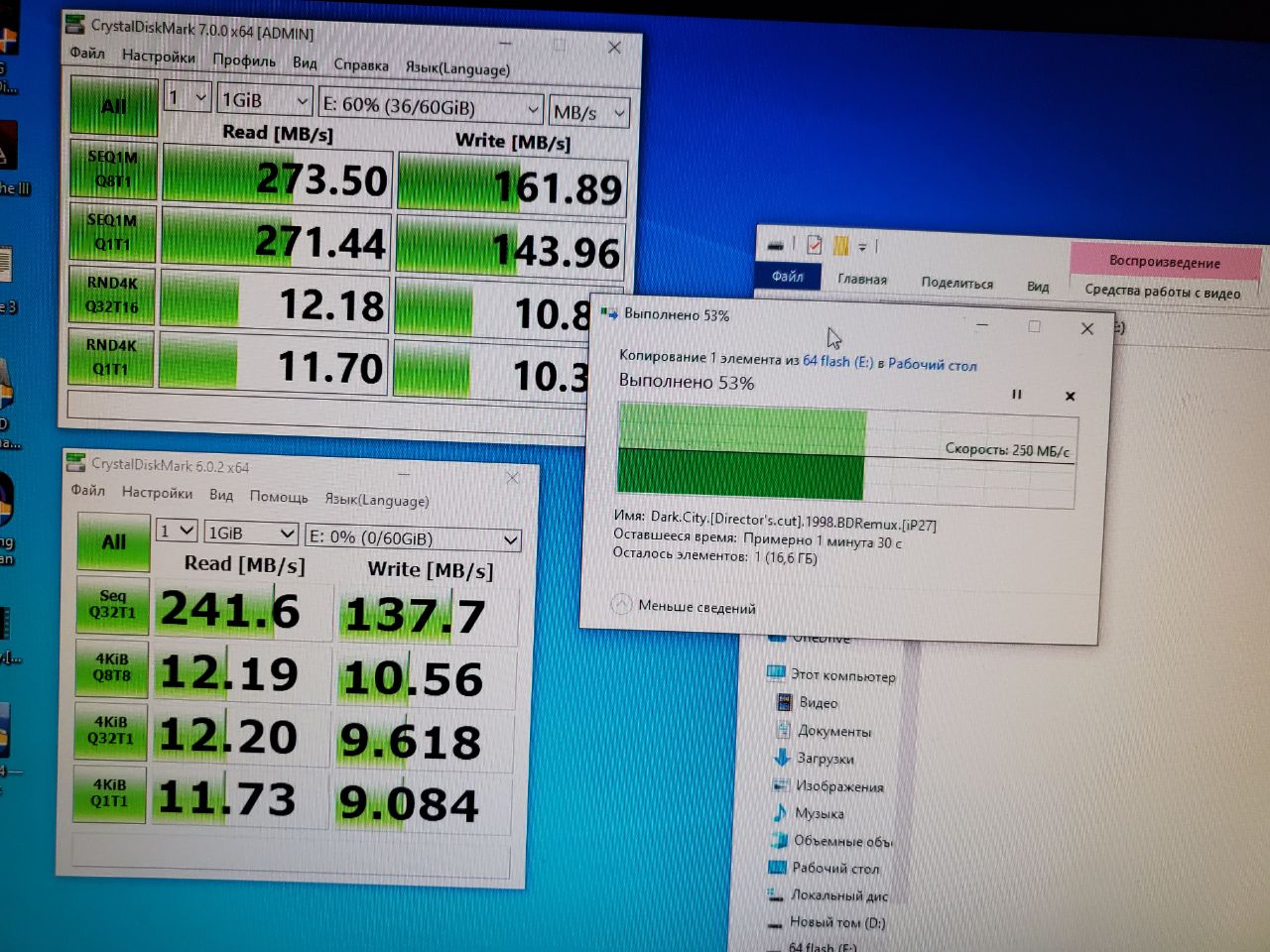The height and width of the screenshot is (952, 1270).
Task: Open quick access toolbar customize arrow
Action: [863, 246]
